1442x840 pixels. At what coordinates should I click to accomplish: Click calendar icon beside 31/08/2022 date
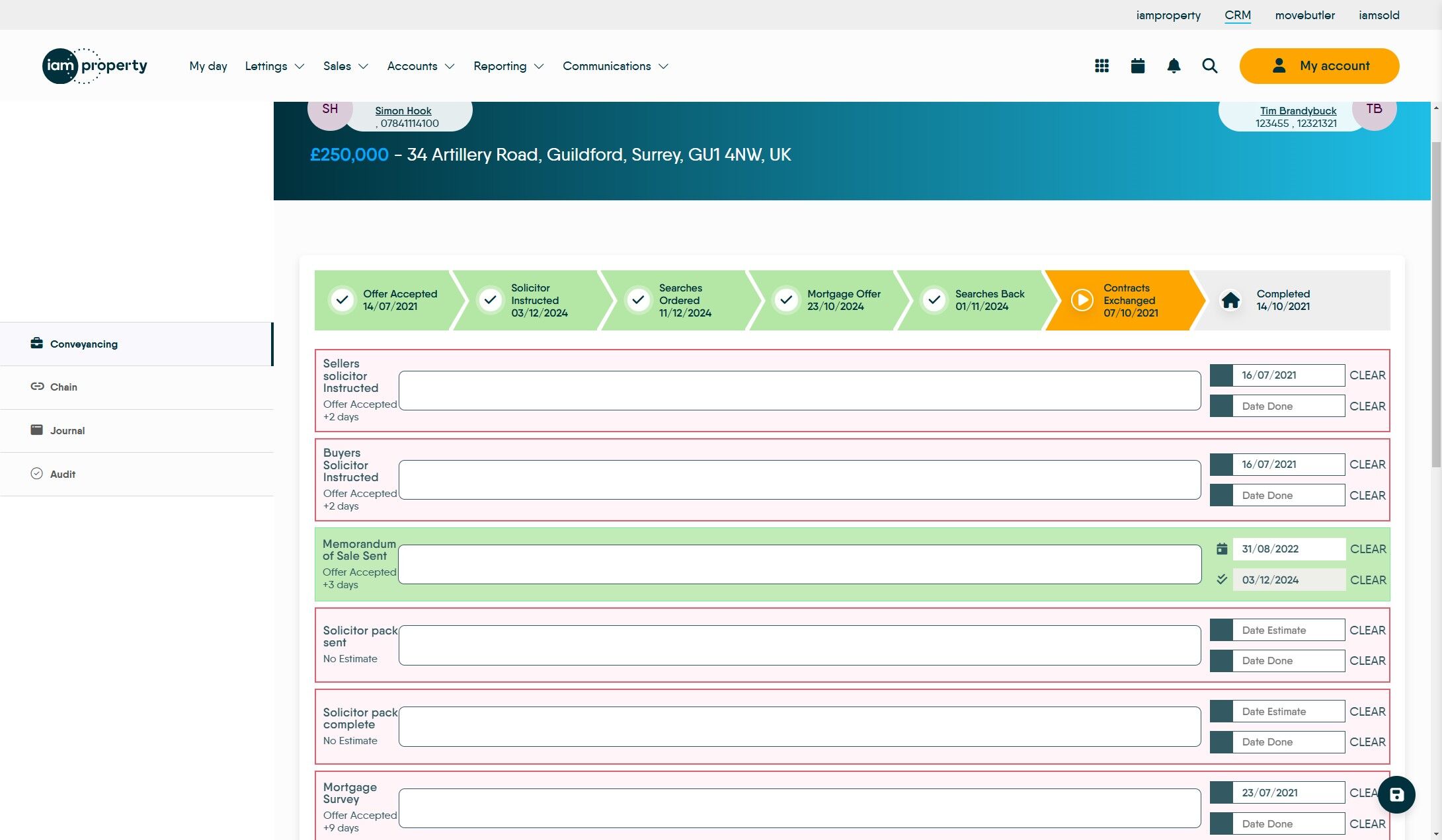(x=1222, y=549)
